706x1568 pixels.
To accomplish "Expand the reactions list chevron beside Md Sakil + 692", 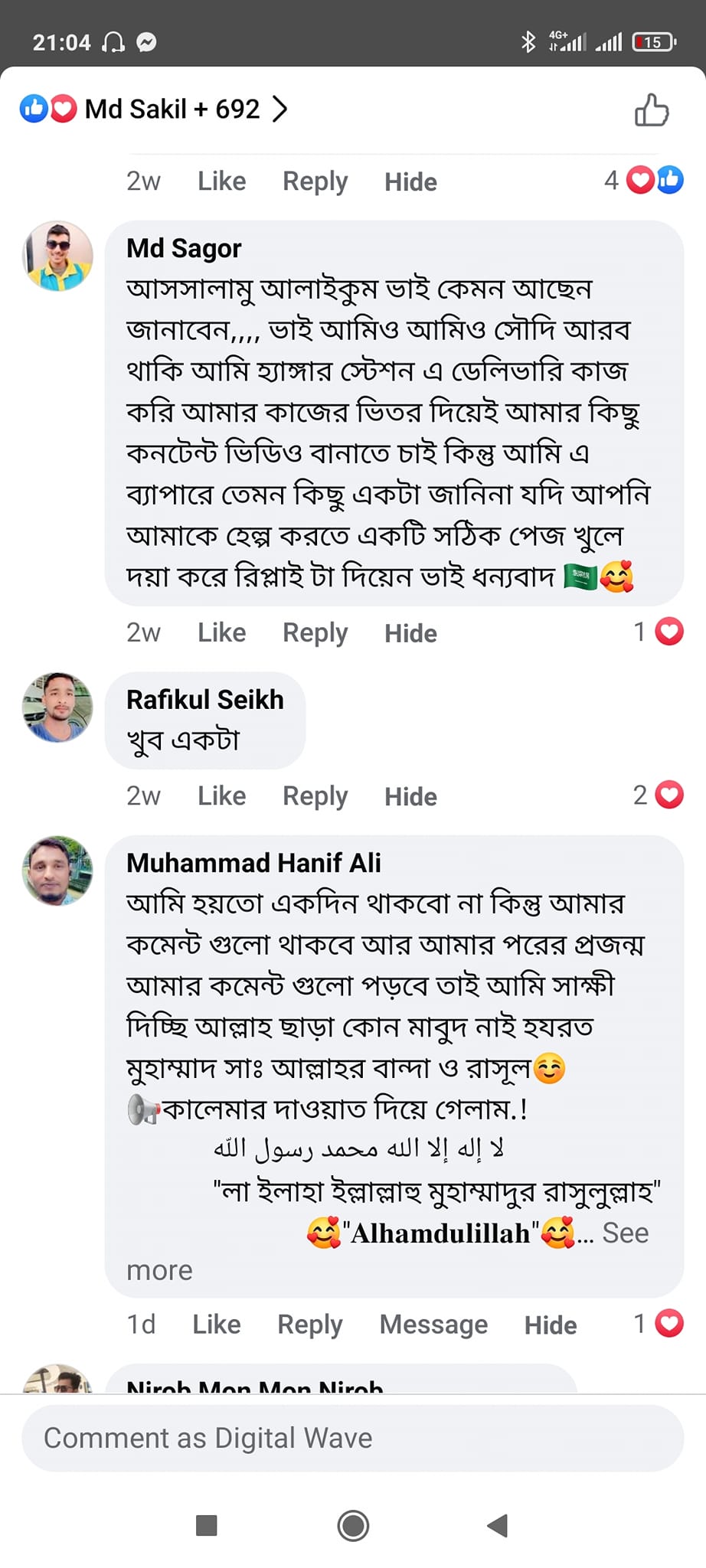I will click(x=280, y=109).
